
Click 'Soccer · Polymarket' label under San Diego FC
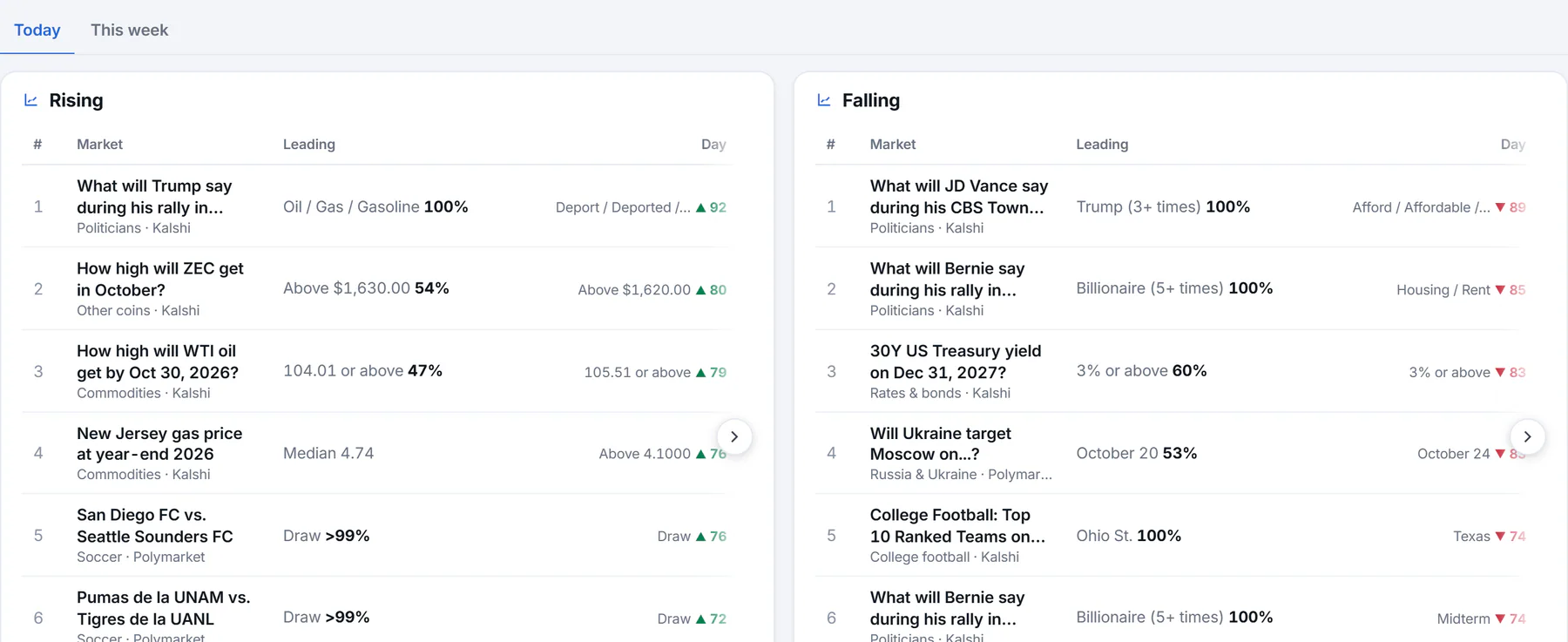coord(141,557)
